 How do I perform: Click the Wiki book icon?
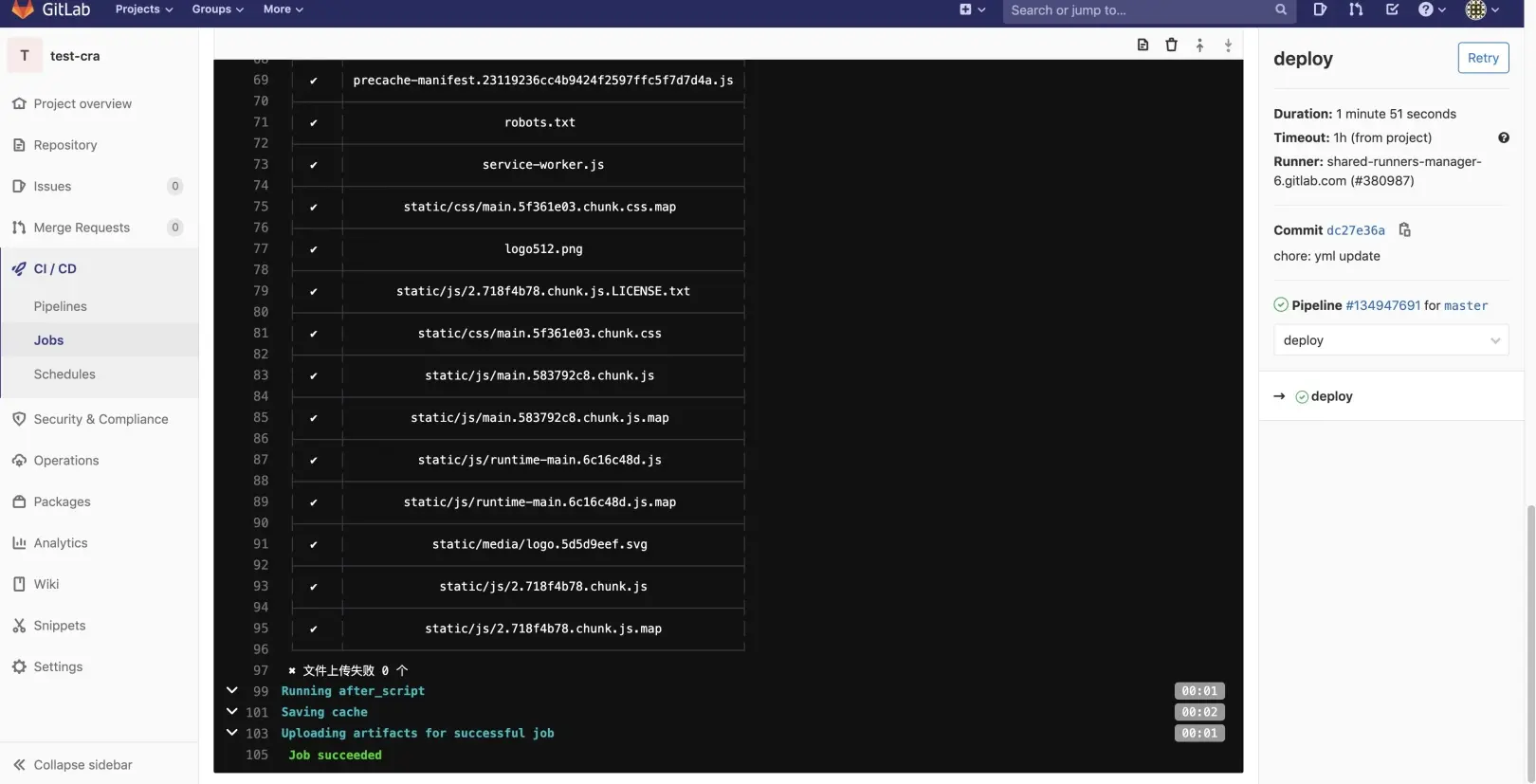point(19,584)
